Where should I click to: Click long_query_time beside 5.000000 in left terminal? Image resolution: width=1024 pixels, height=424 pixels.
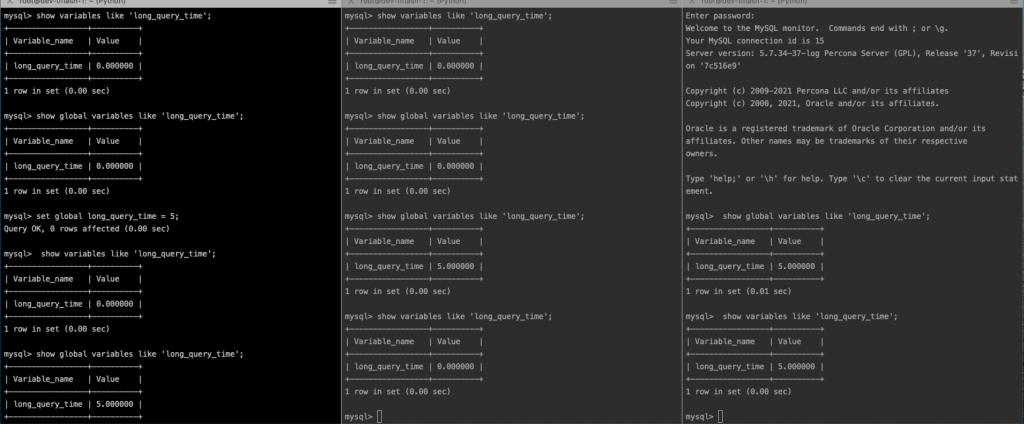(48, 404)
